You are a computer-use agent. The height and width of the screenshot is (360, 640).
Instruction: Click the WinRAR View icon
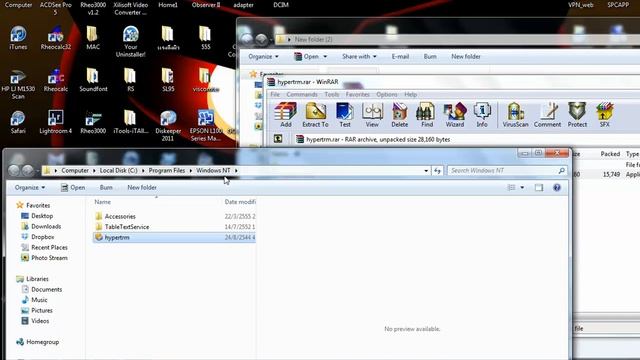coord(372,114)
